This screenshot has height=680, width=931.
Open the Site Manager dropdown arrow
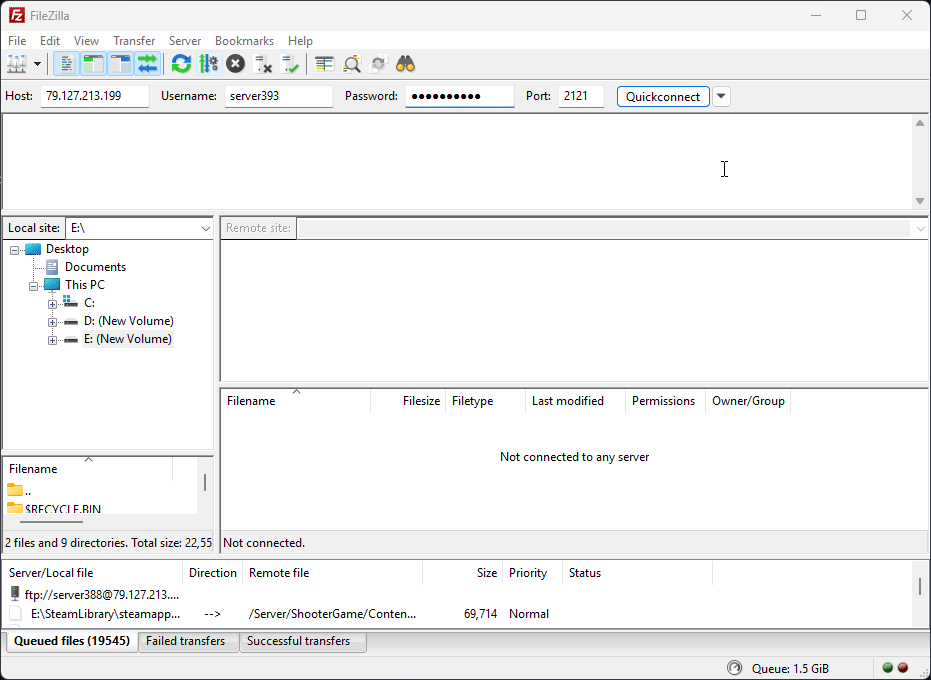coord(37,64)
